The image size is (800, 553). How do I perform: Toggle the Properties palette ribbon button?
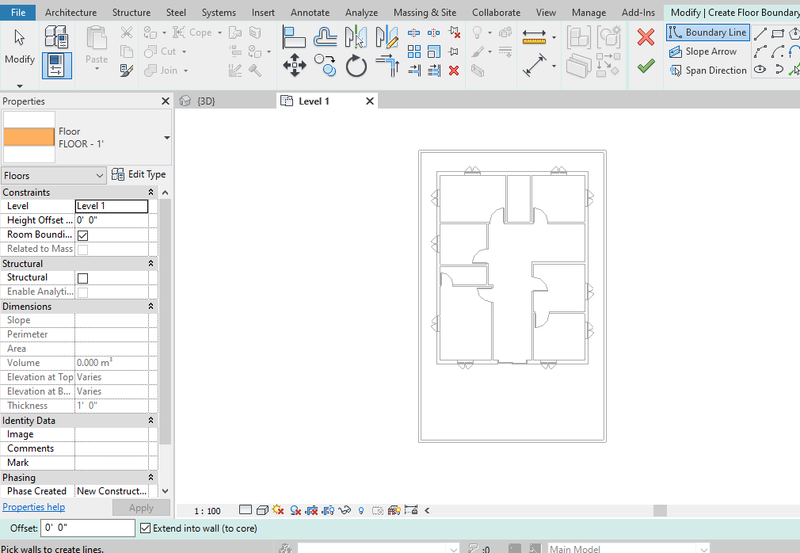56,65
